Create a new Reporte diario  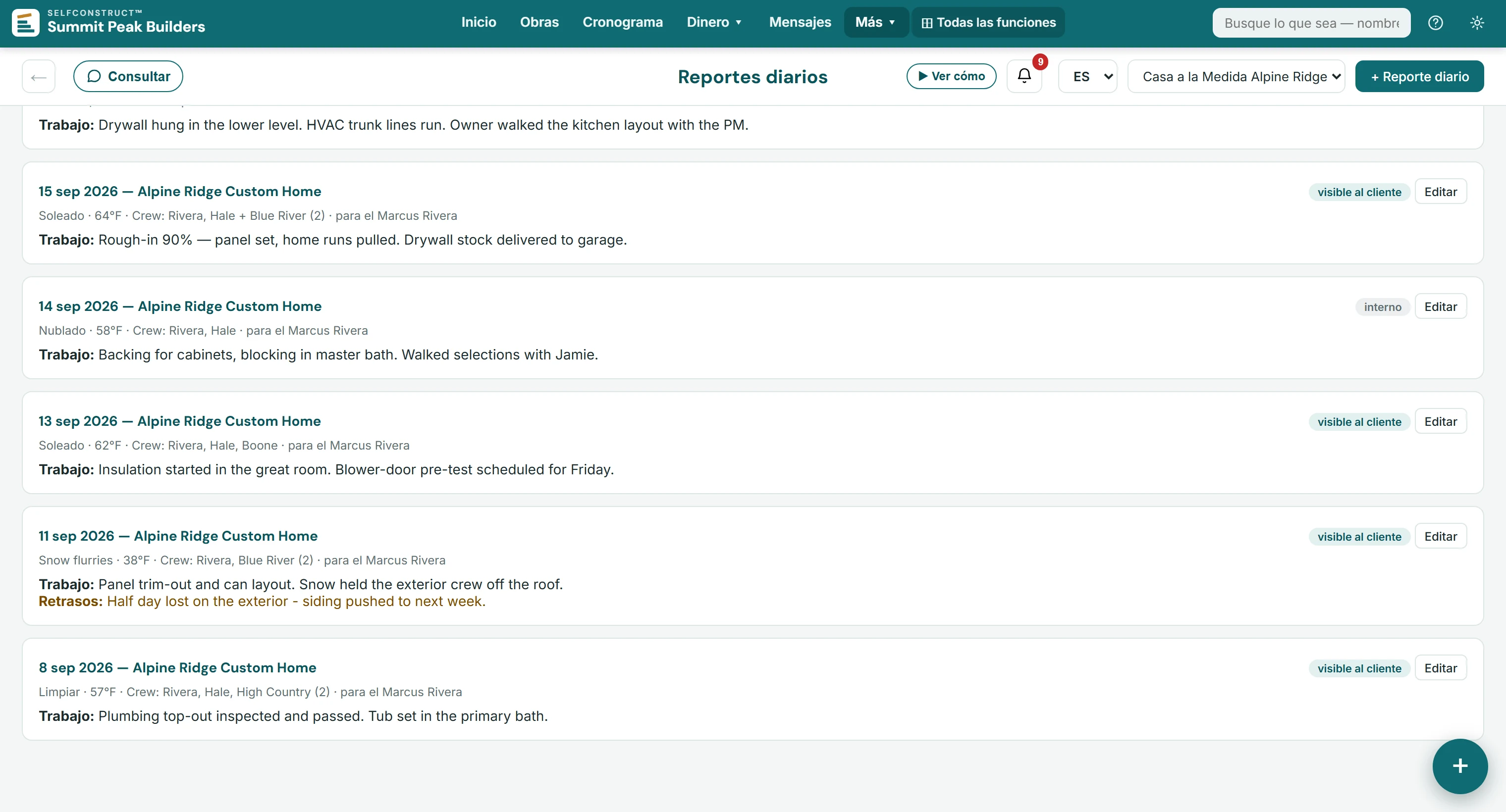tap(1419, 76)
